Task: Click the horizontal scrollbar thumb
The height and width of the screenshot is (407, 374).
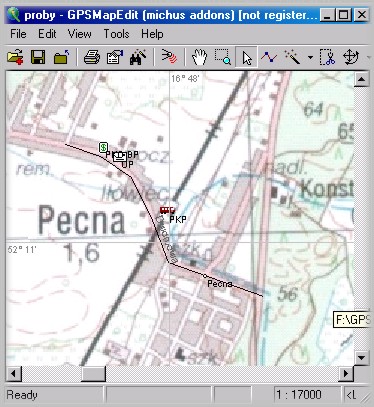Action: point(94,374)
